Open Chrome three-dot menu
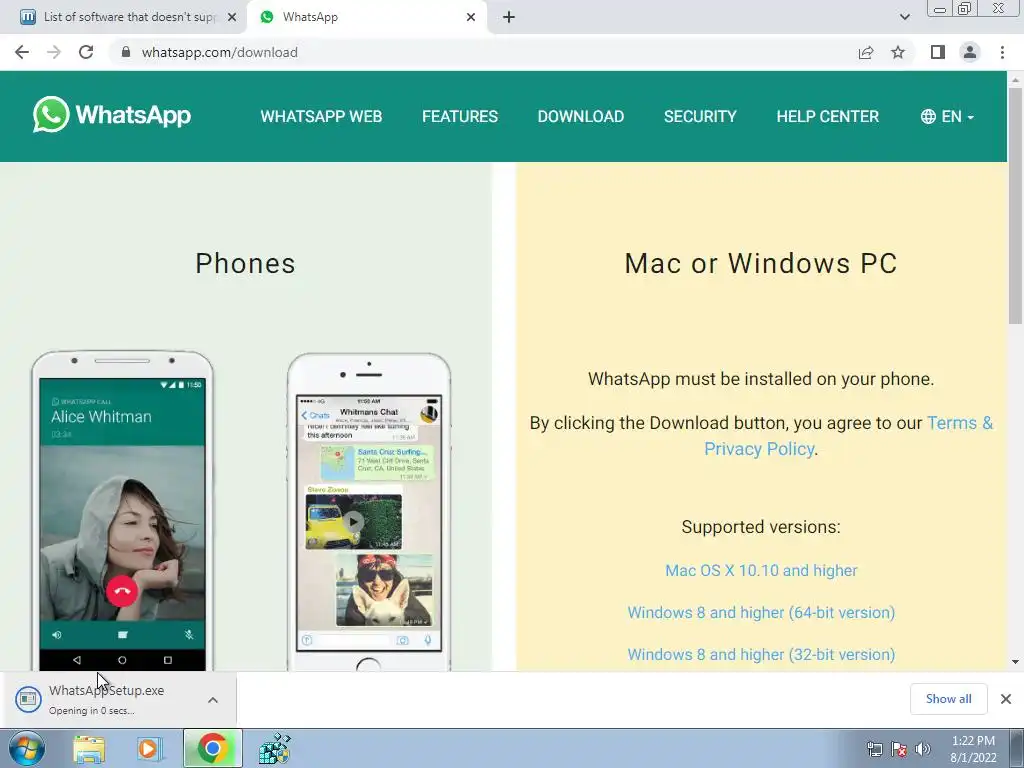1024x768 pixels. (x=1002, y=52)
